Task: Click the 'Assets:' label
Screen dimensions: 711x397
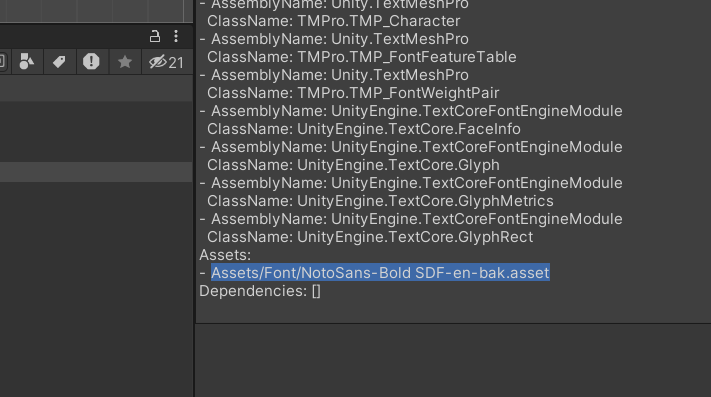Action: click(225, 255)
